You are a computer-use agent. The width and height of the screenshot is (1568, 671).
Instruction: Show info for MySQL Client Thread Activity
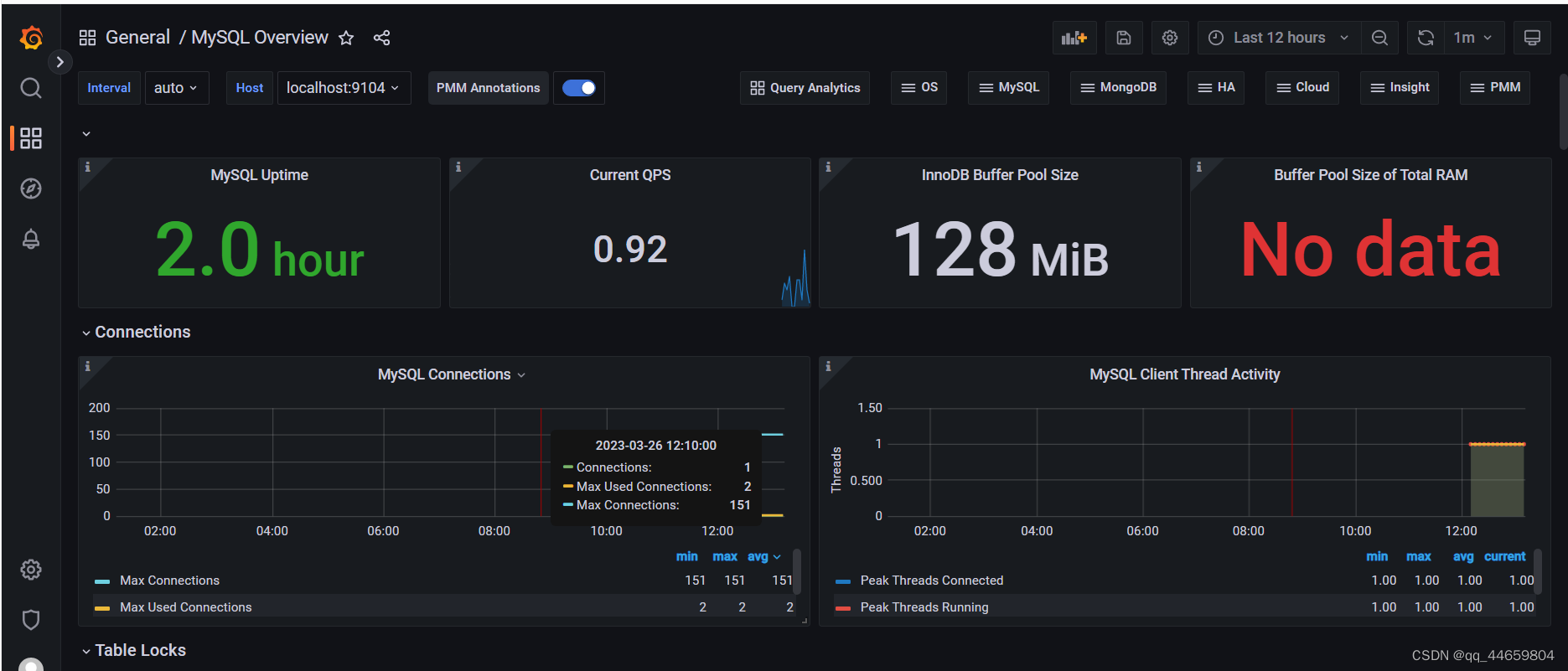click(828, 366)
